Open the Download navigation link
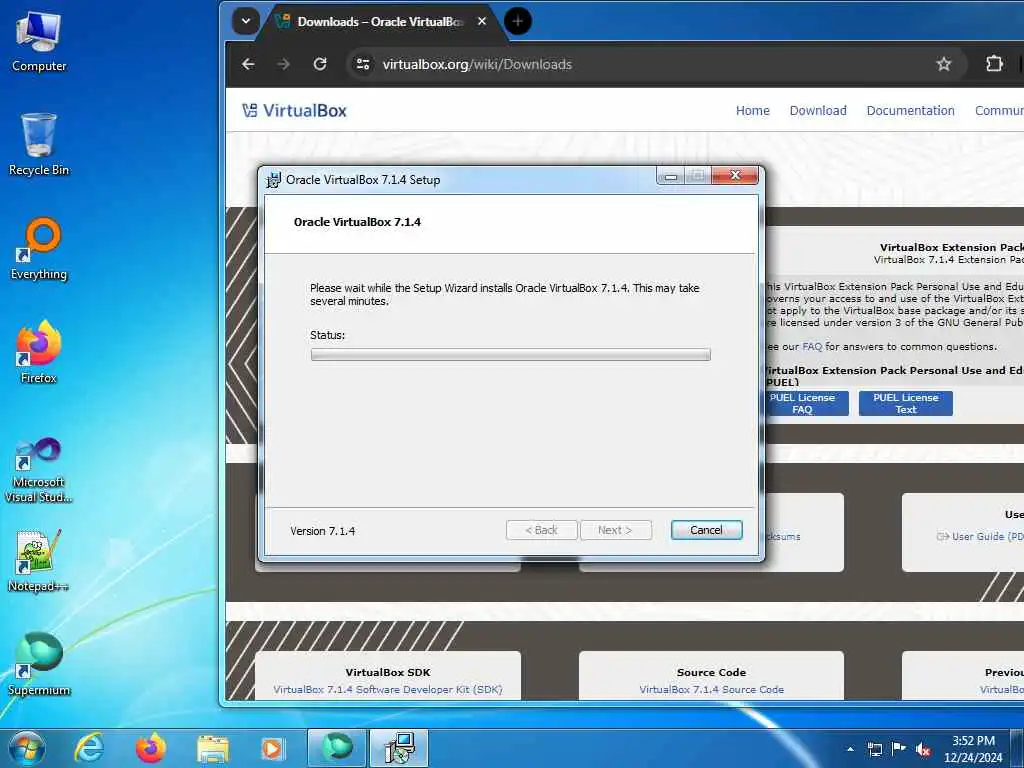The image size is (1024, 768). [818, 110]
